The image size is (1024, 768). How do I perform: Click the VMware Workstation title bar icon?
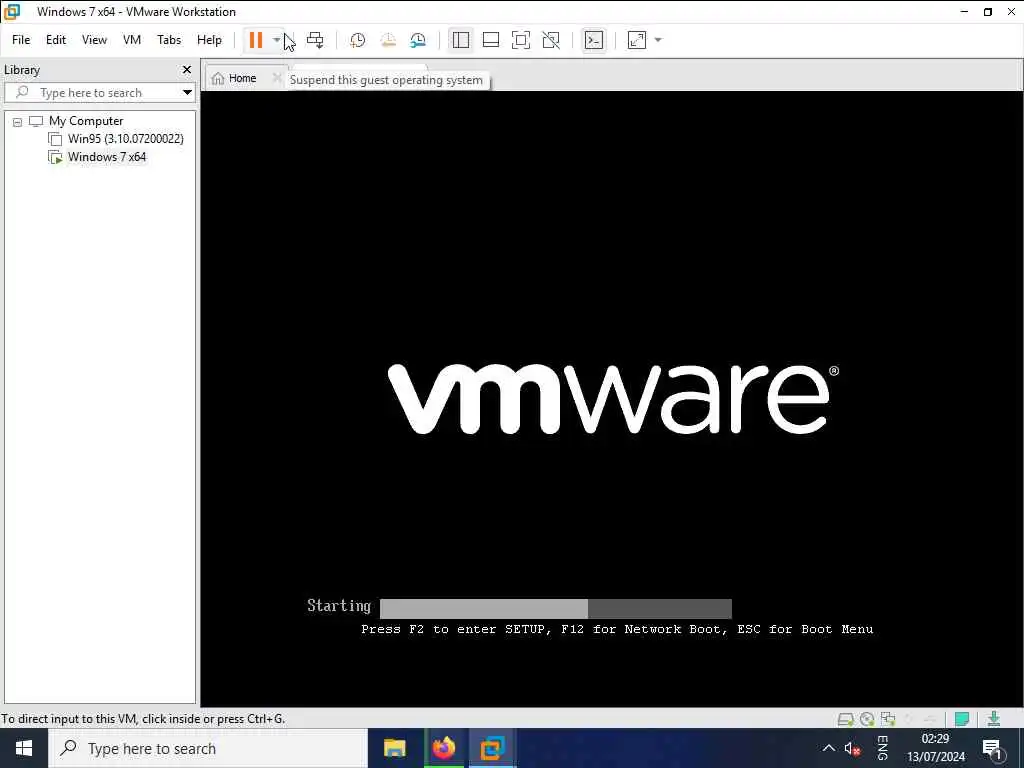pos(12,11)
